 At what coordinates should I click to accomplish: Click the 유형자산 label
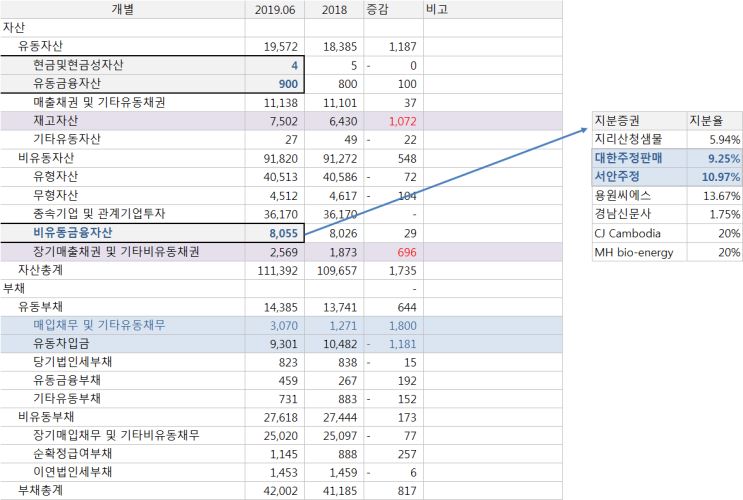(55, 177)
